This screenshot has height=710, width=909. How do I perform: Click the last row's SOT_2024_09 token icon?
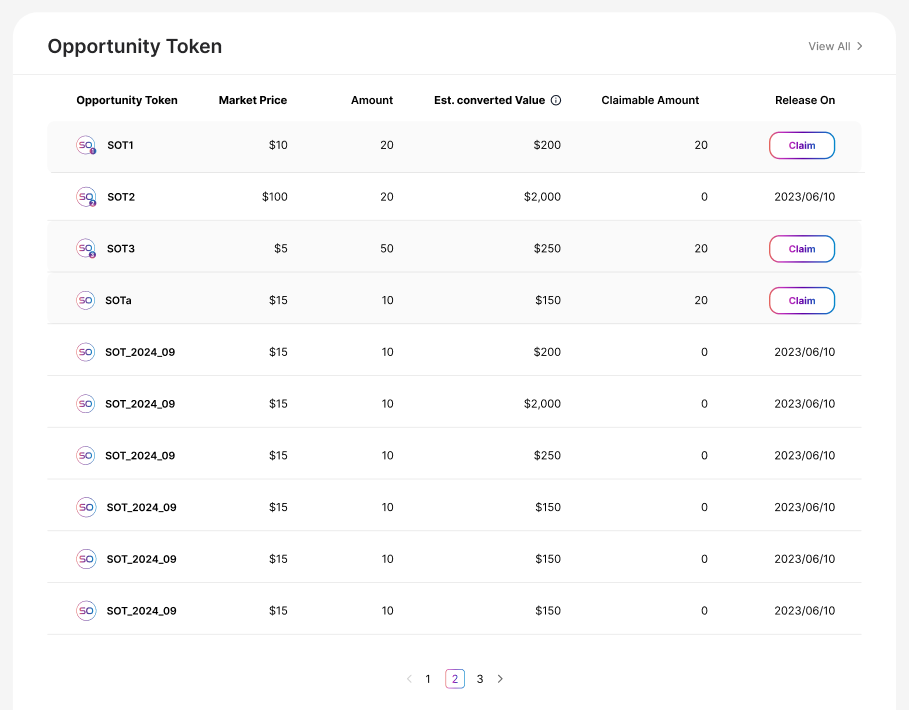(86, 610)
